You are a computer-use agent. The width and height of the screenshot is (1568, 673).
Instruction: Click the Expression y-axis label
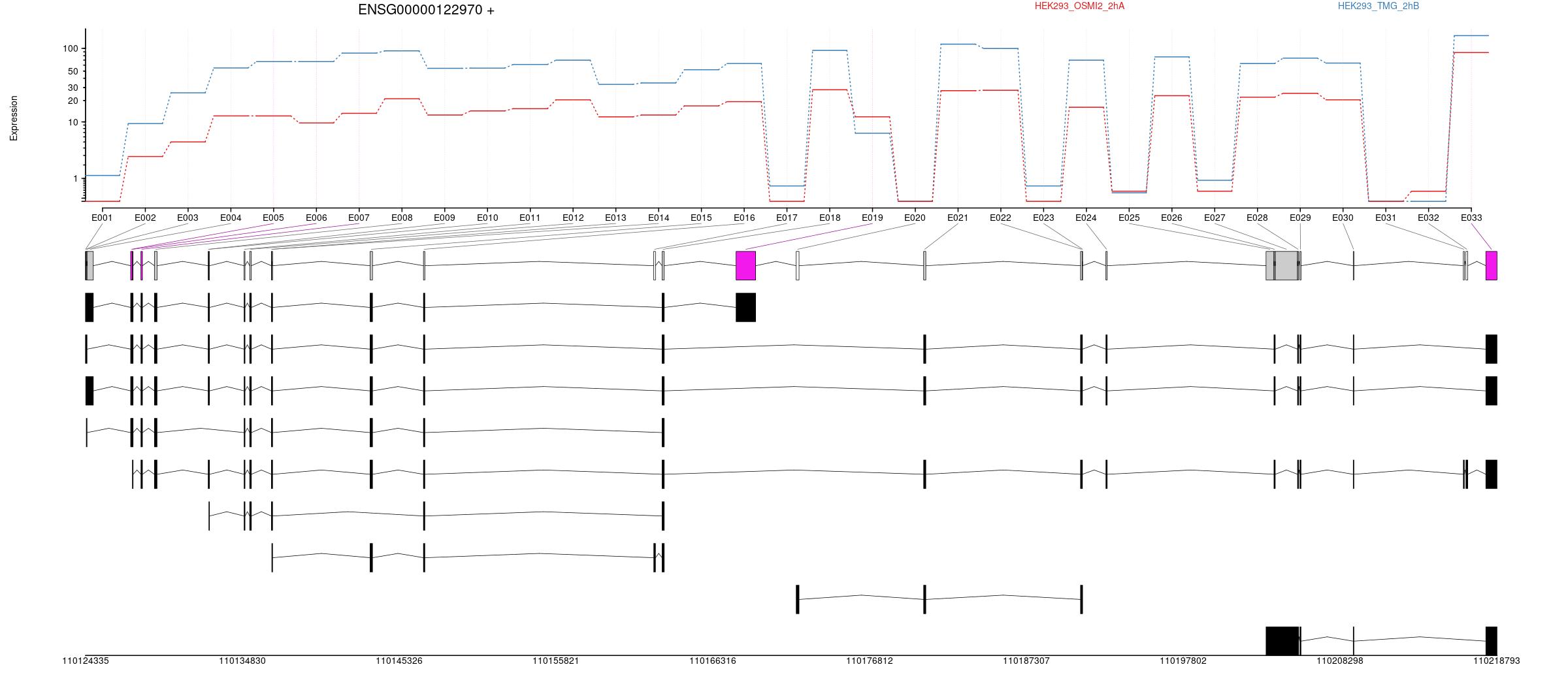coord(14,118)
